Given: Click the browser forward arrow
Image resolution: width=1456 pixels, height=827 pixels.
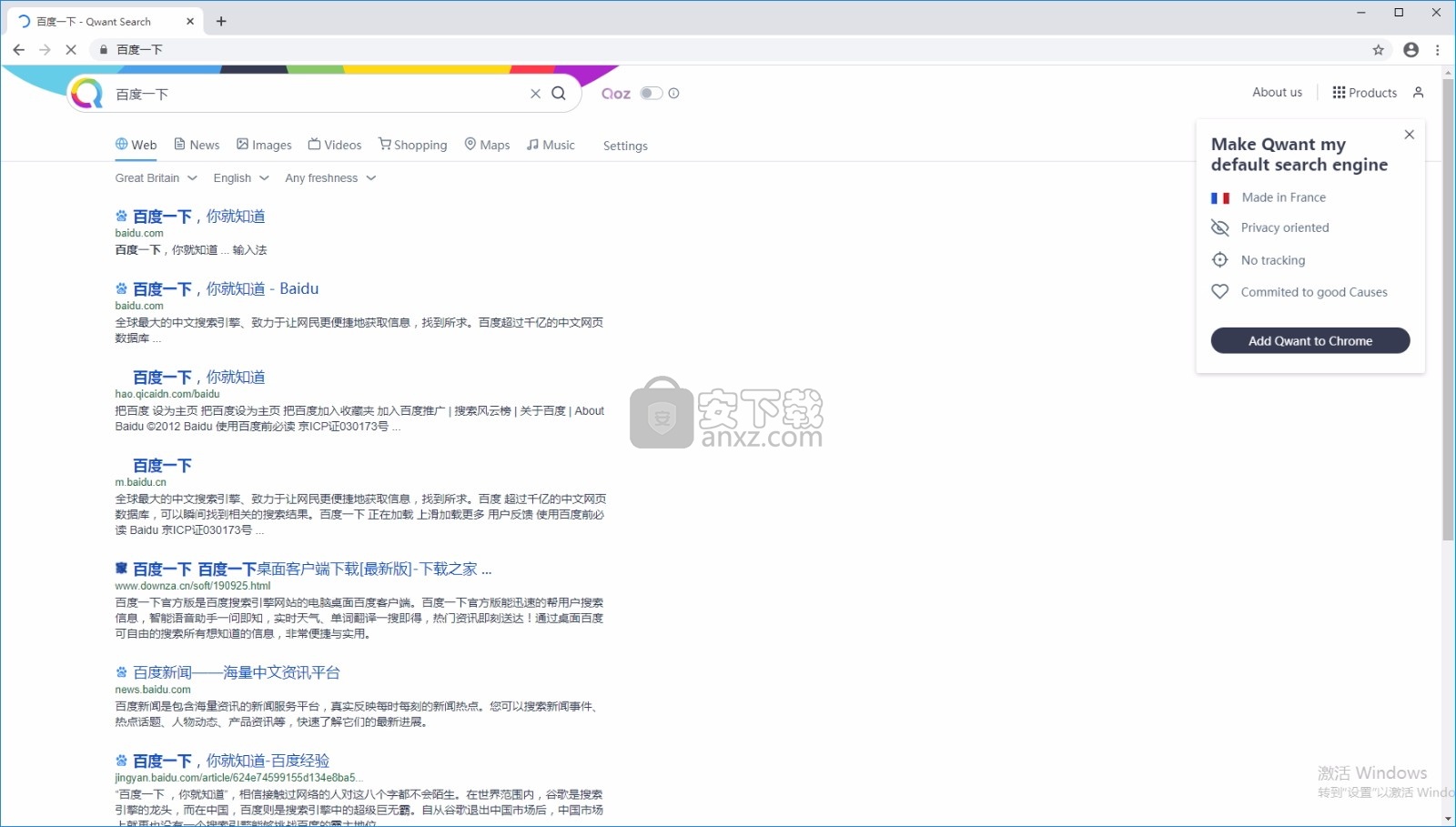Looking at the screenshot, I should pyautogui.click(x=45, y=50).
